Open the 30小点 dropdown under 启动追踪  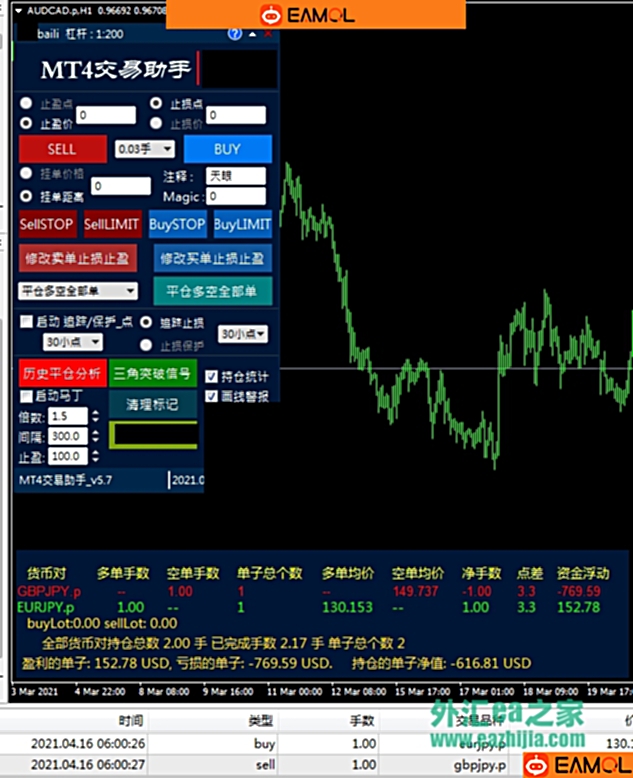click(73, 342)
